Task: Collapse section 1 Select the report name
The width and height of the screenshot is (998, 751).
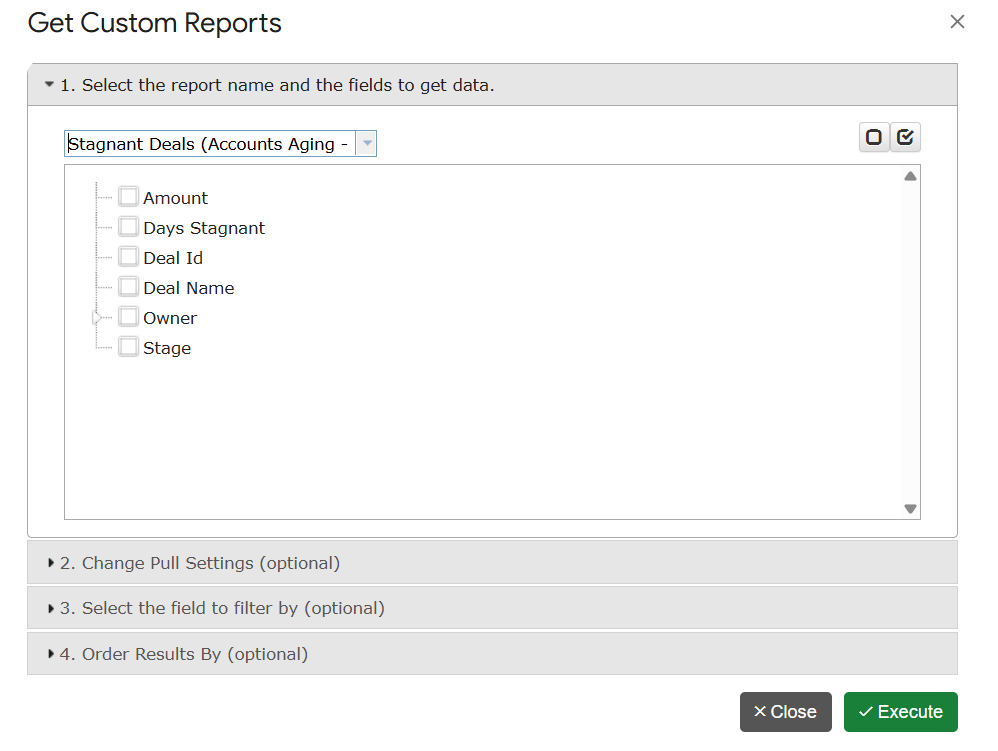Action: (x=270, y=85)
